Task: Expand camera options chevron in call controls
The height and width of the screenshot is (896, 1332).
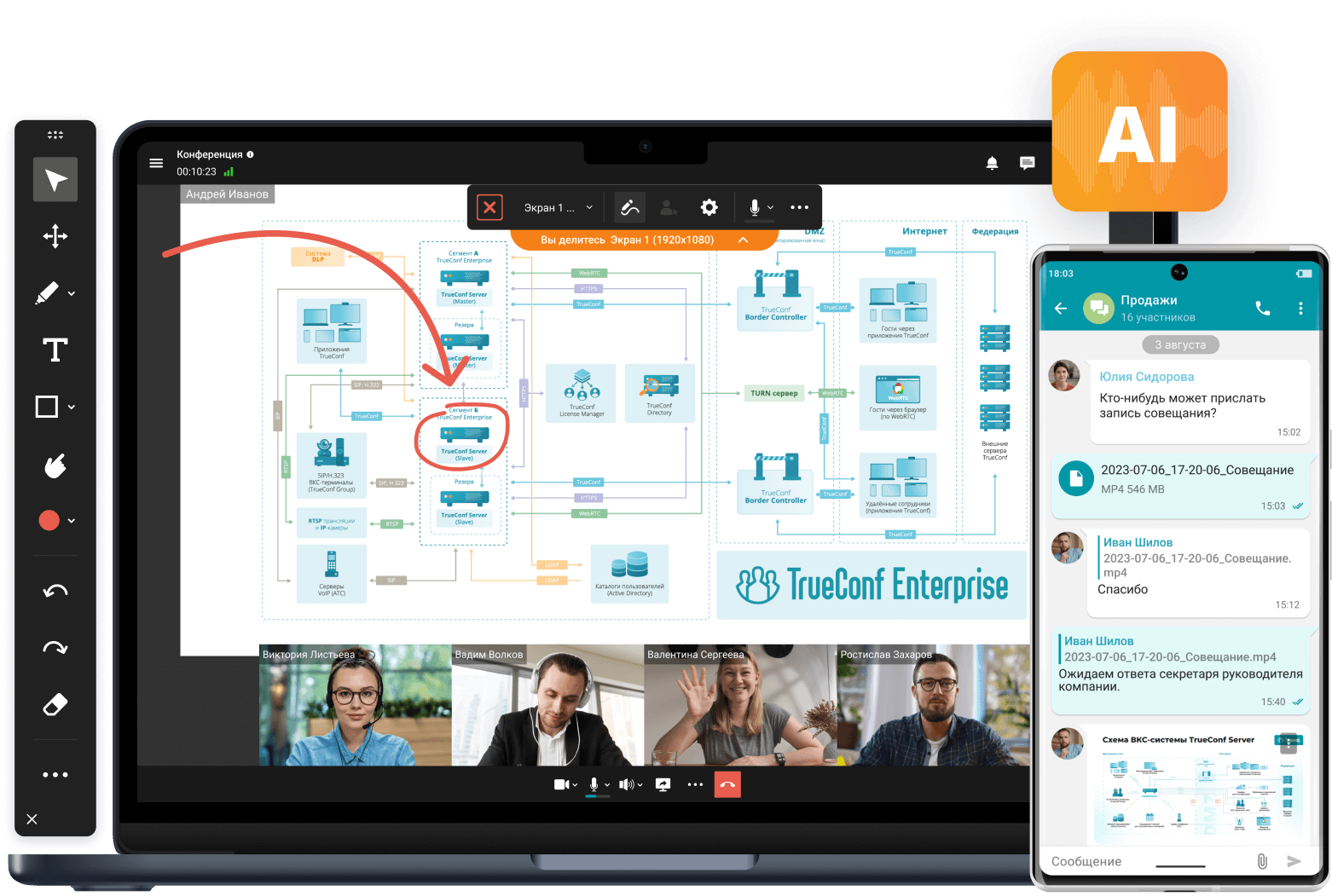Action: pyautogui.click(x=576, y=784)
